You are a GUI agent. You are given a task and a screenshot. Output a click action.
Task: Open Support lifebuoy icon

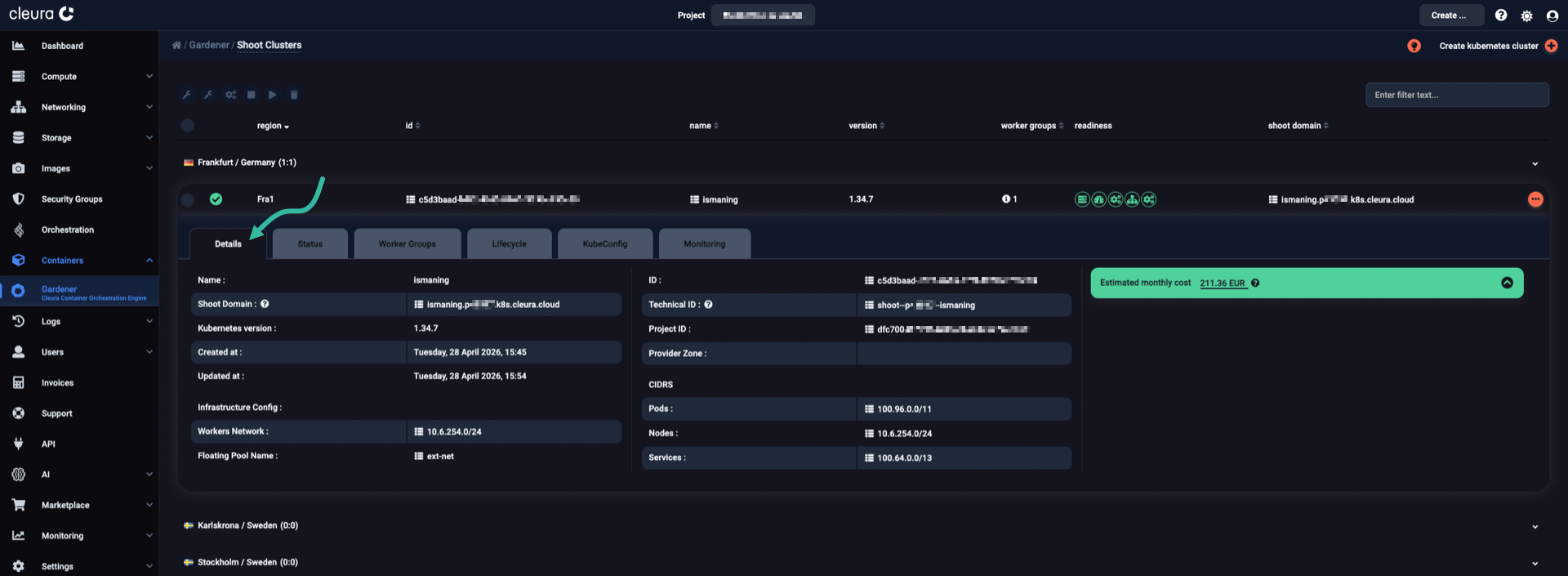[18, 413]
